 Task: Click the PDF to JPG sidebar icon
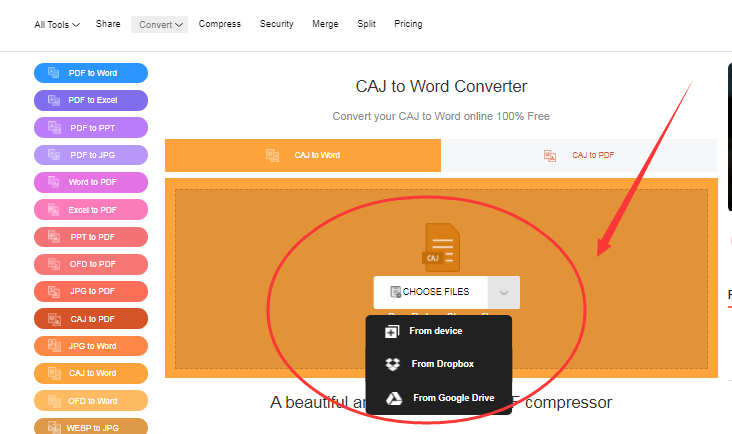[x=54, y=154]
